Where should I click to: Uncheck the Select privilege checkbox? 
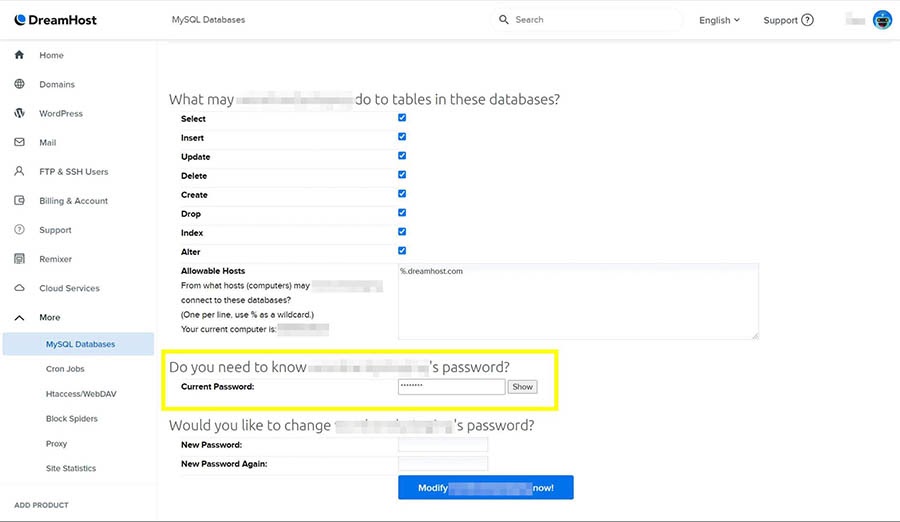[x=402, y=118]
